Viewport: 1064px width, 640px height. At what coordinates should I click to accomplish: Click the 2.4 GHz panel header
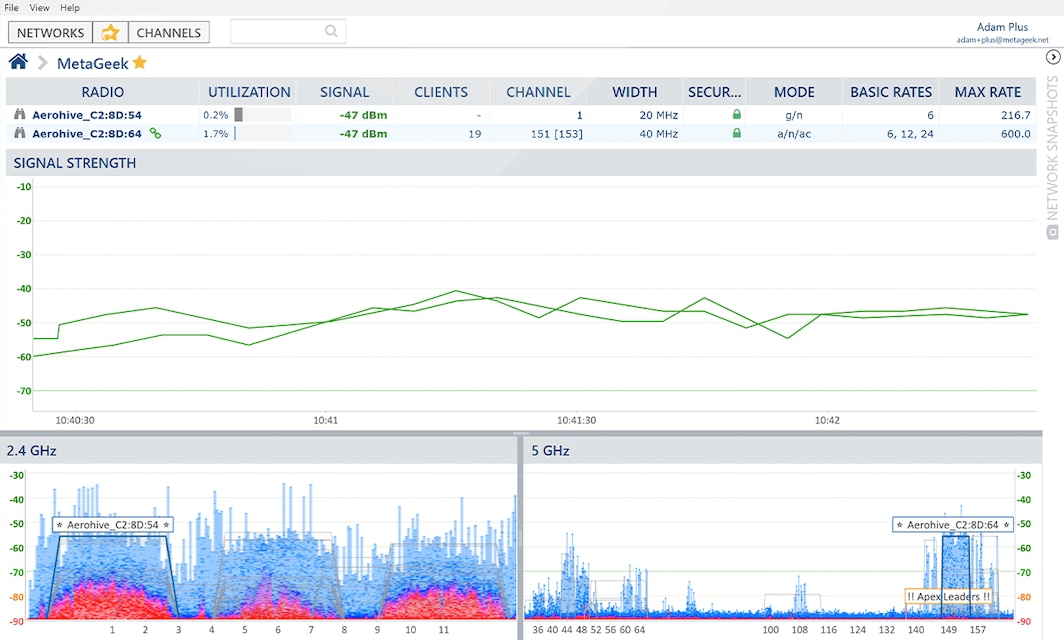pyautogui.click(x=259, y=451)
